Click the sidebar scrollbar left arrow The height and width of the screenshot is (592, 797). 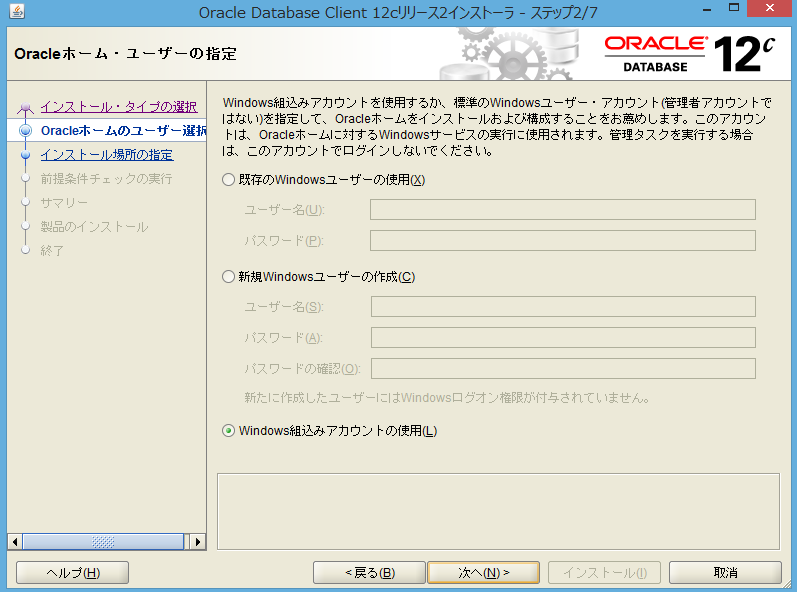pos(15,542)
